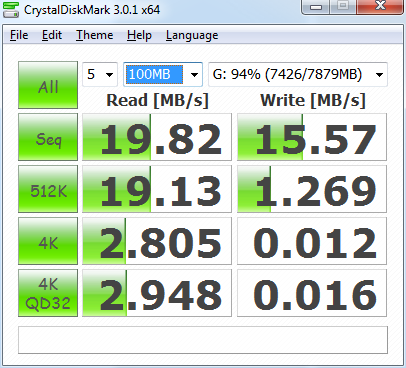Click the 512K read result 19.13

point(157,189)
